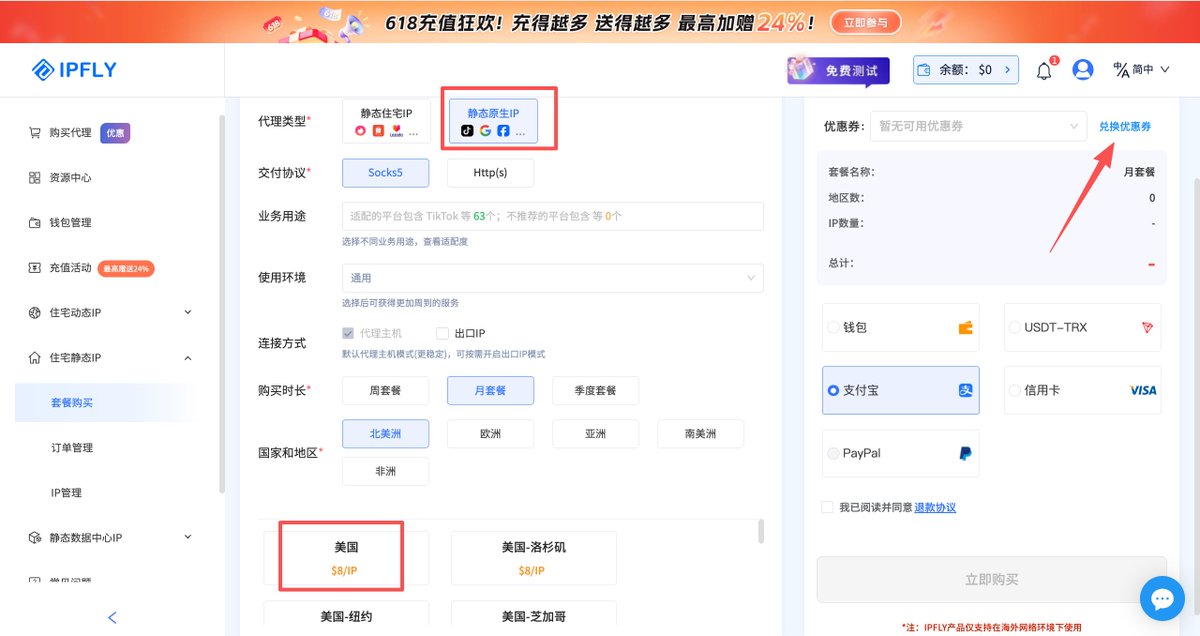Click the language translate icon
The height and width of the screenshot is (636, 1200).
click(1120, 70)
